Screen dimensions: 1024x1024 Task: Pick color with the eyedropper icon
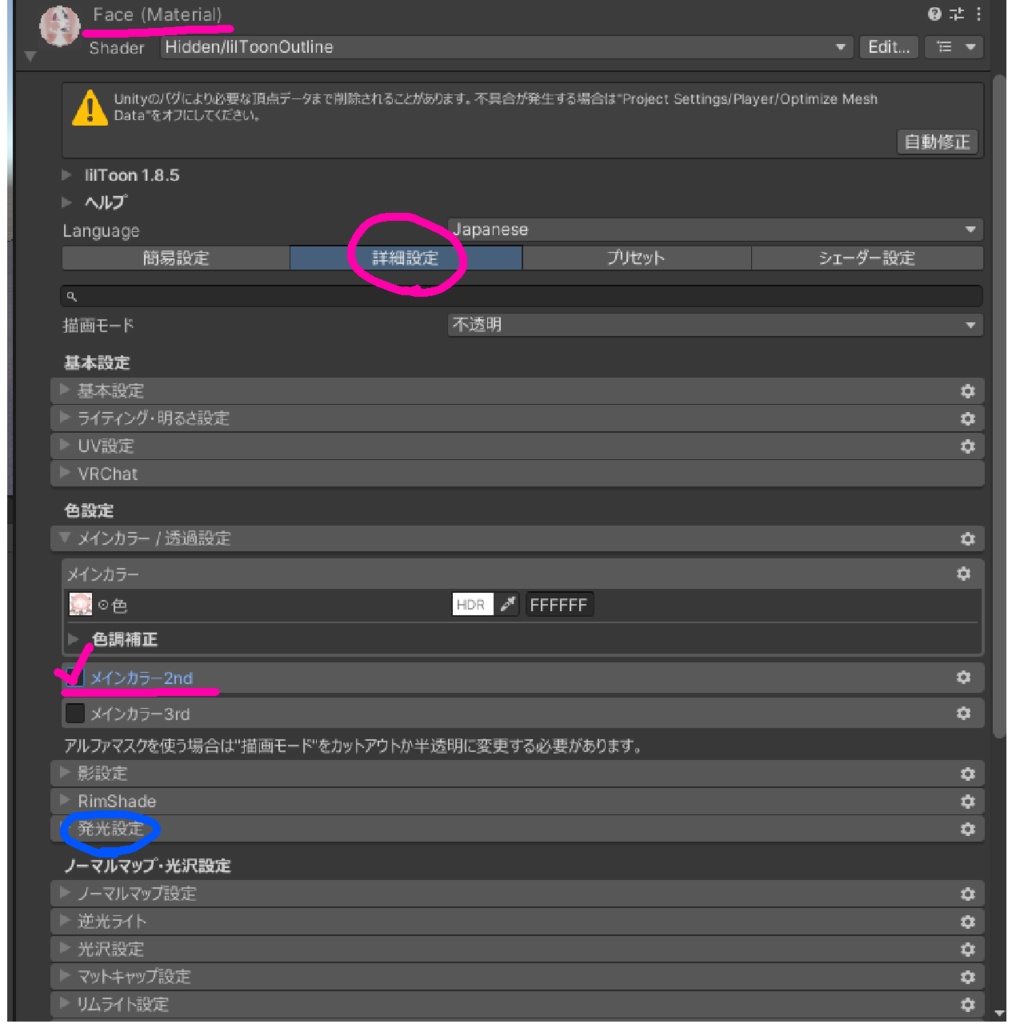[507, 605]
